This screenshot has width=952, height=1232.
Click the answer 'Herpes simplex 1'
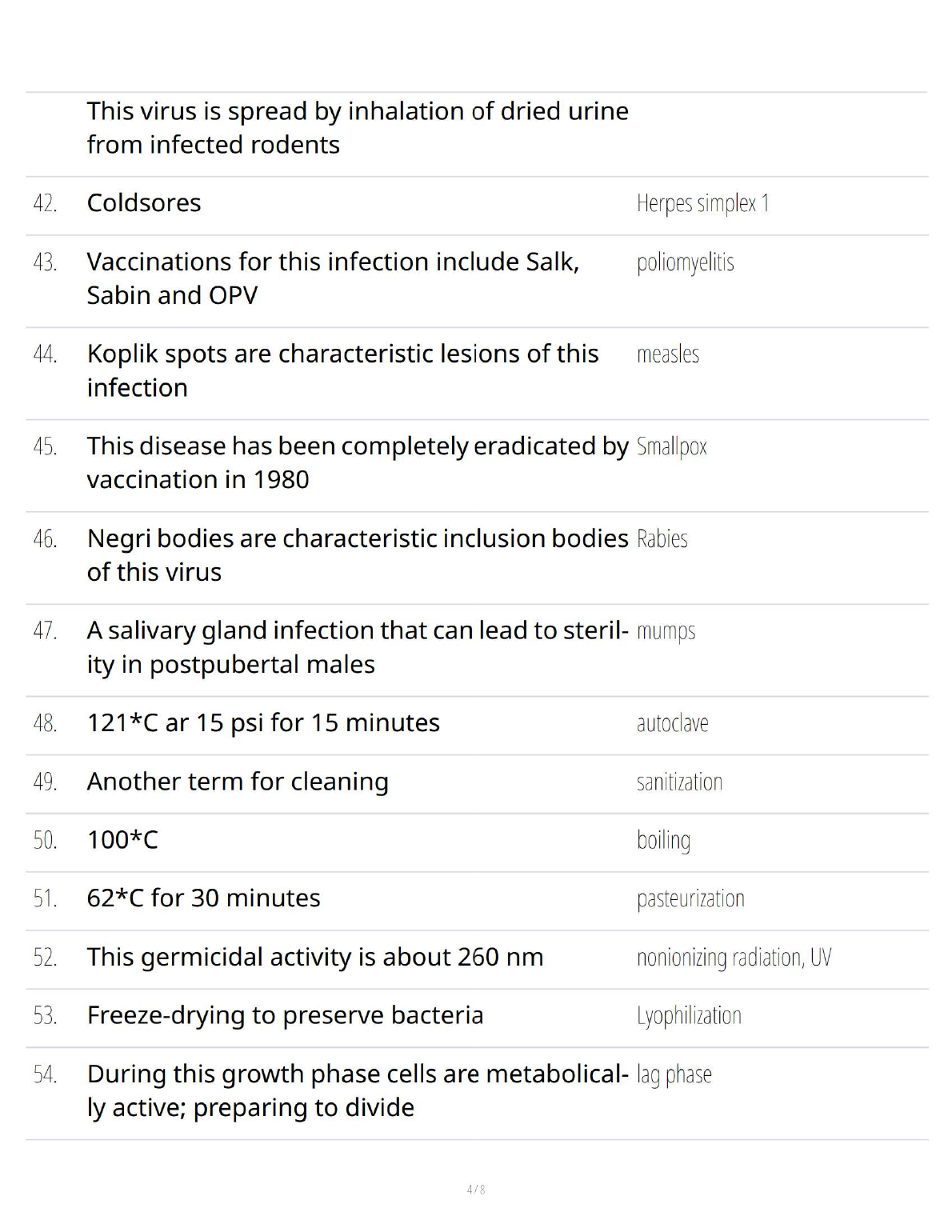tap(702, 203)
